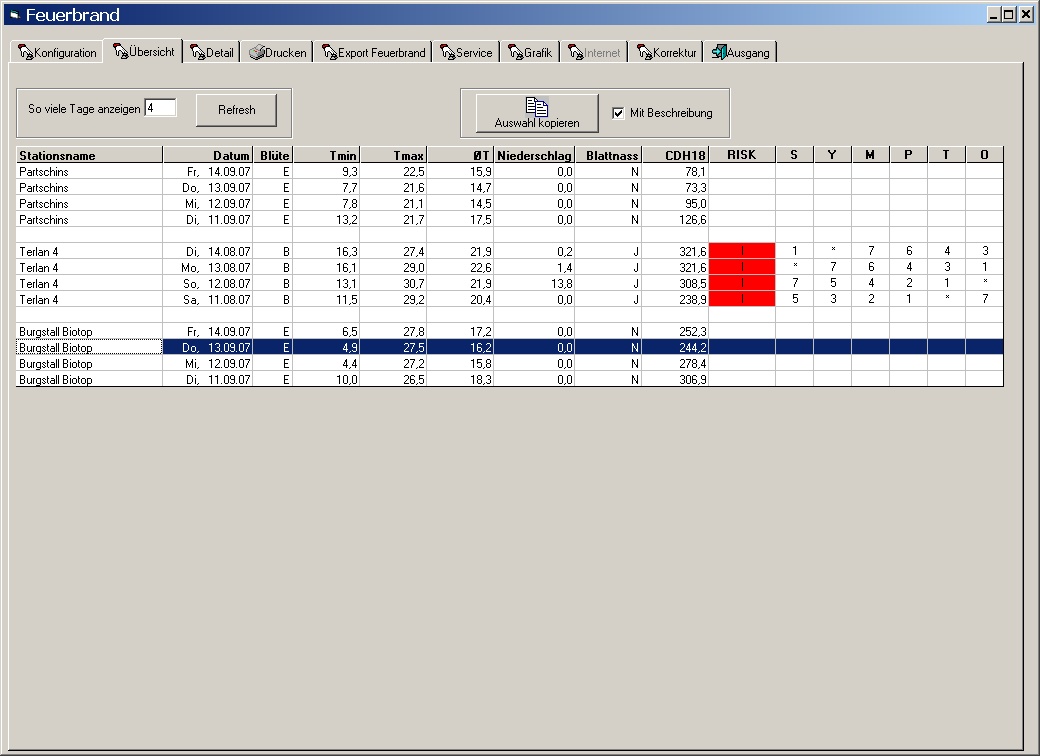Select Terlan 4 row dated 12.08.07
Screen dimensions: 1040x756
[89, 284]
